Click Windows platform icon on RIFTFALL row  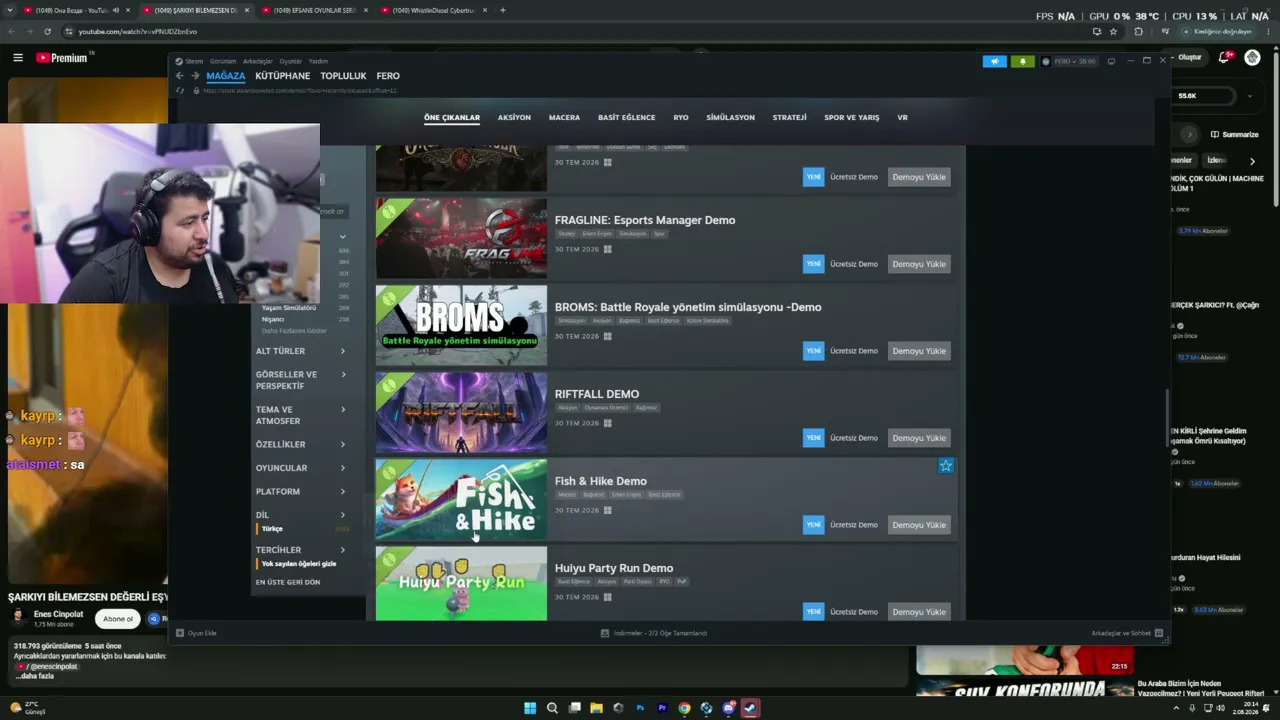[607, 423]
